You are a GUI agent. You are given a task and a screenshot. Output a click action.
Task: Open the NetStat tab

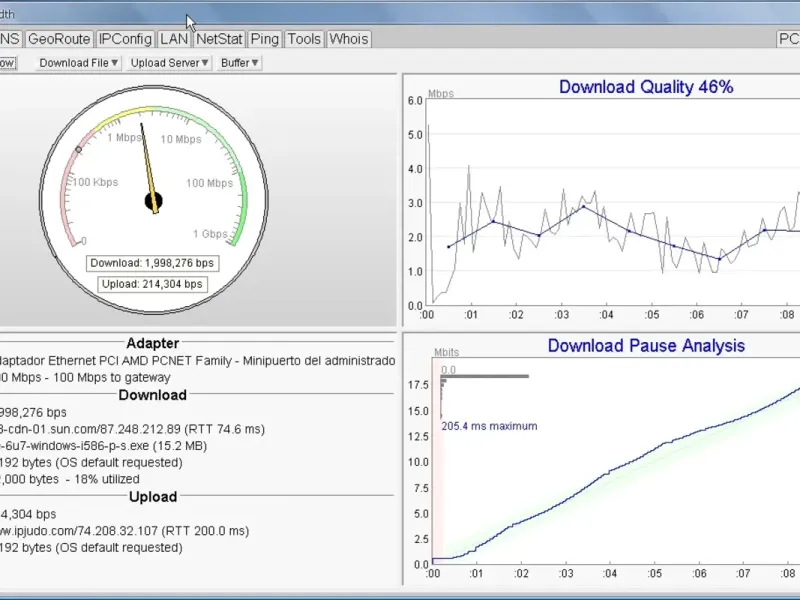click(219, 39)
